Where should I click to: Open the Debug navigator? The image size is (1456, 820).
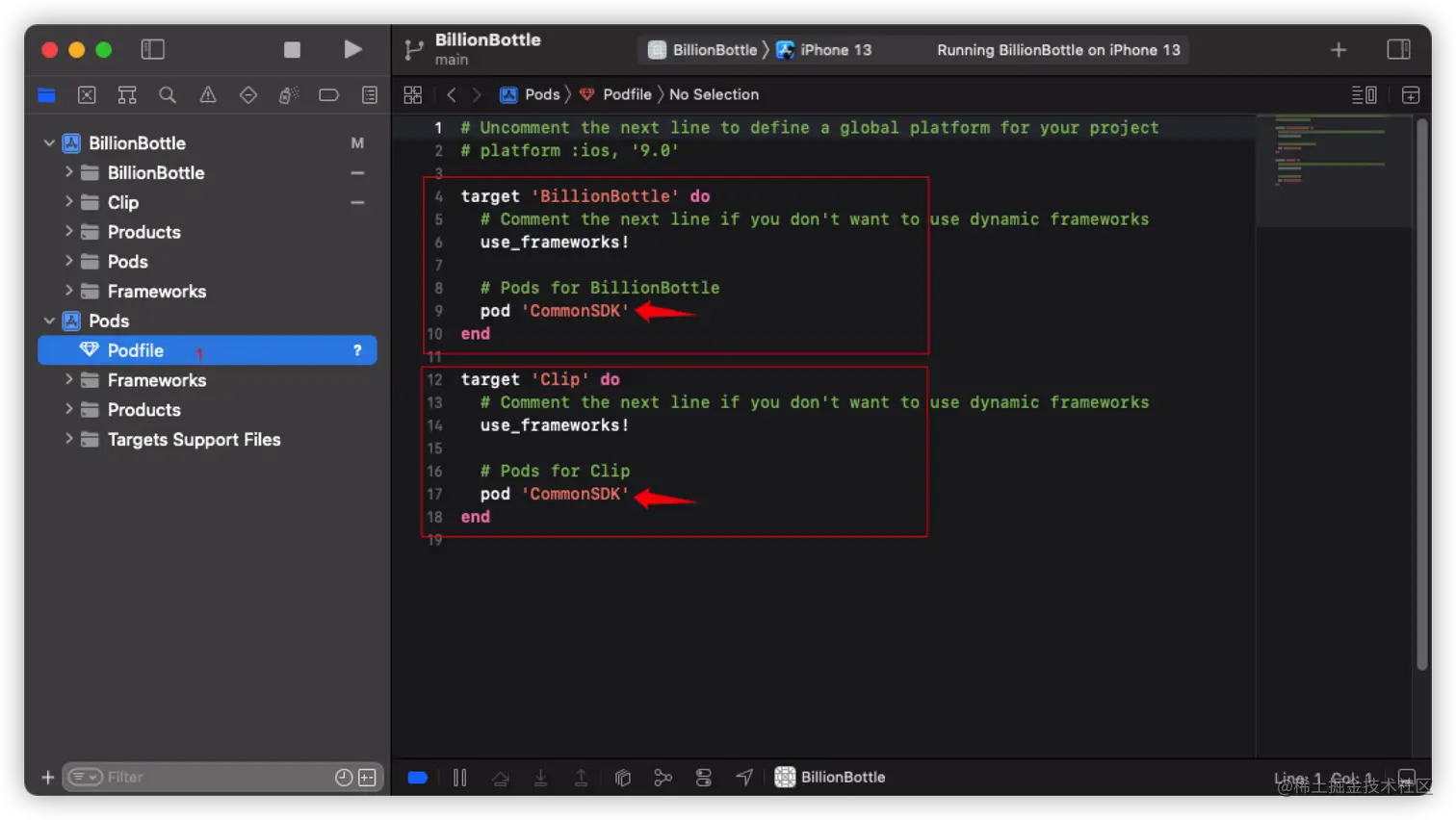pyautogui.click(x=289, y=94)
